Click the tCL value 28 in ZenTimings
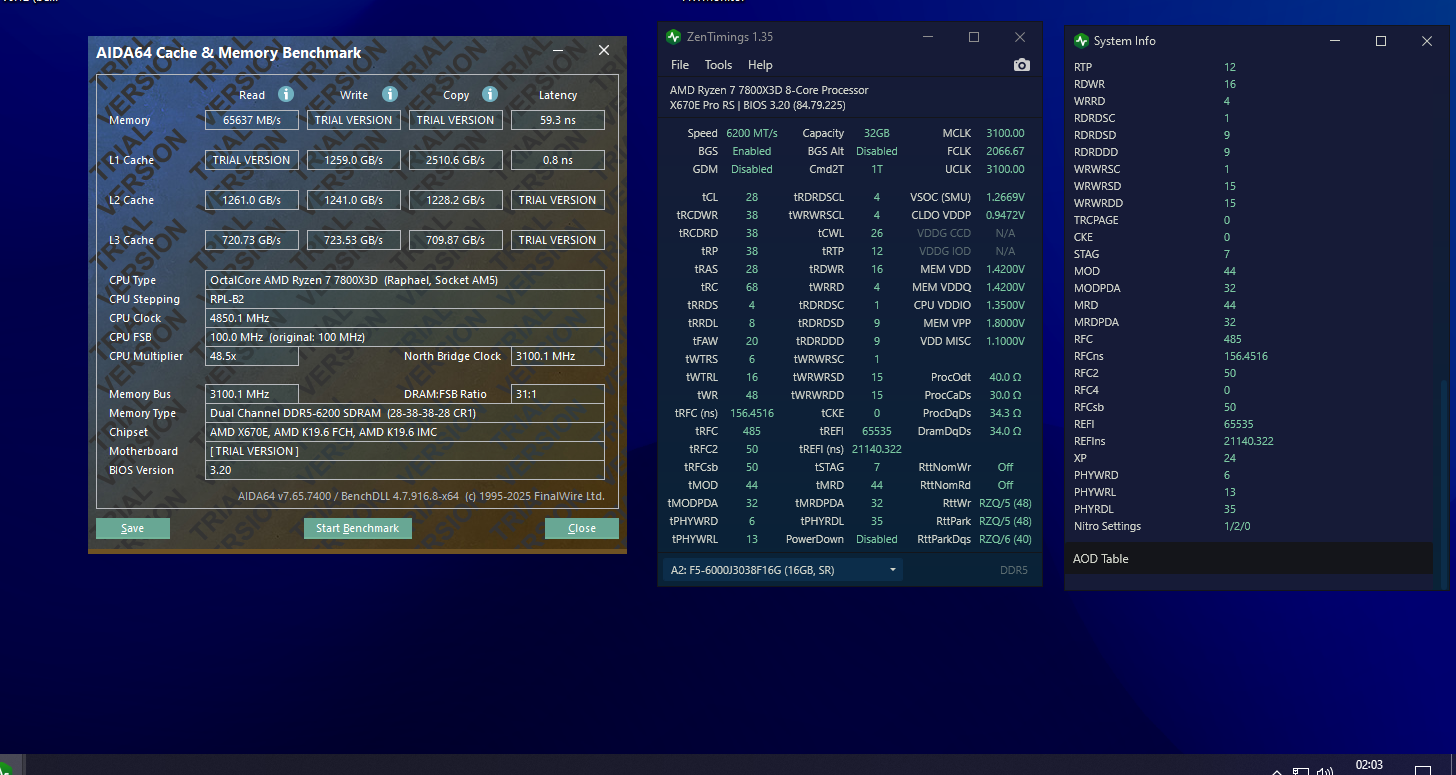The width and height of the screenshot is (1456, 775). pos(752,197)
